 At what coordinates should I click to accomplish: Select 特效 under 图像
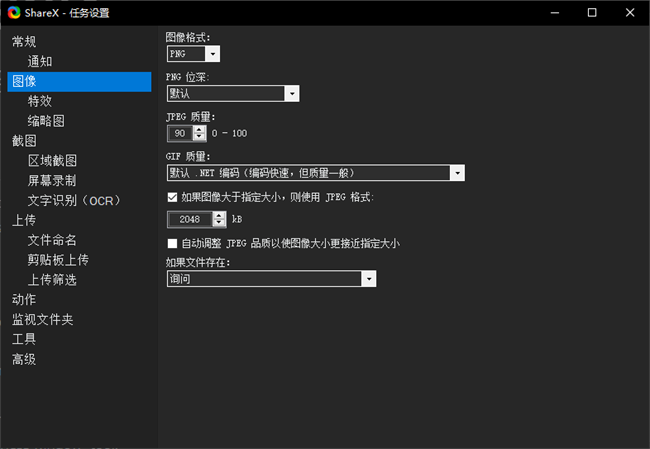coord(40,101)
